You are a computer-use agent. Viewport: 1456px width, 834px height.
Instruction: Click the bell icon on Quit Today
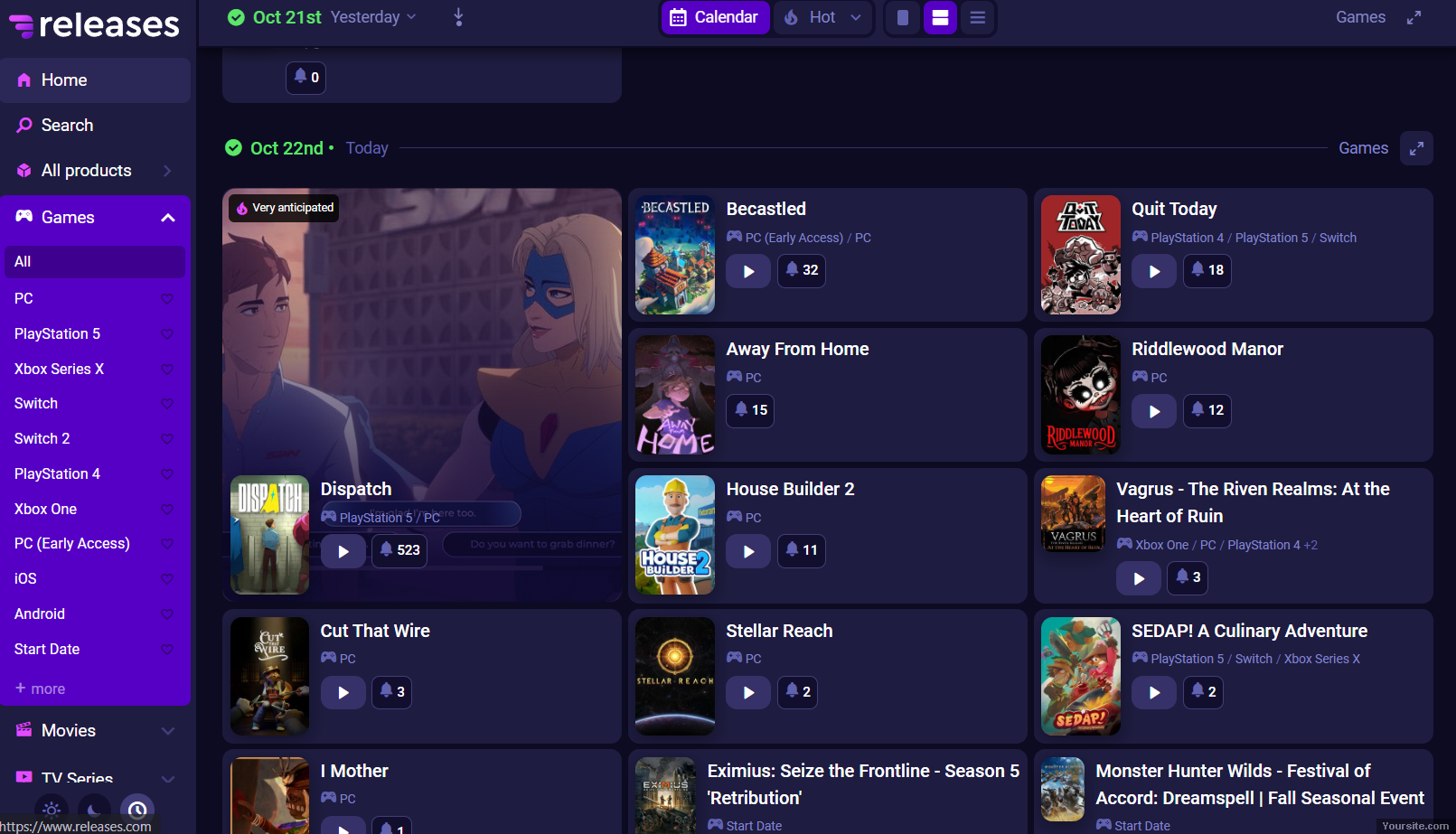tap(1207, 270)
